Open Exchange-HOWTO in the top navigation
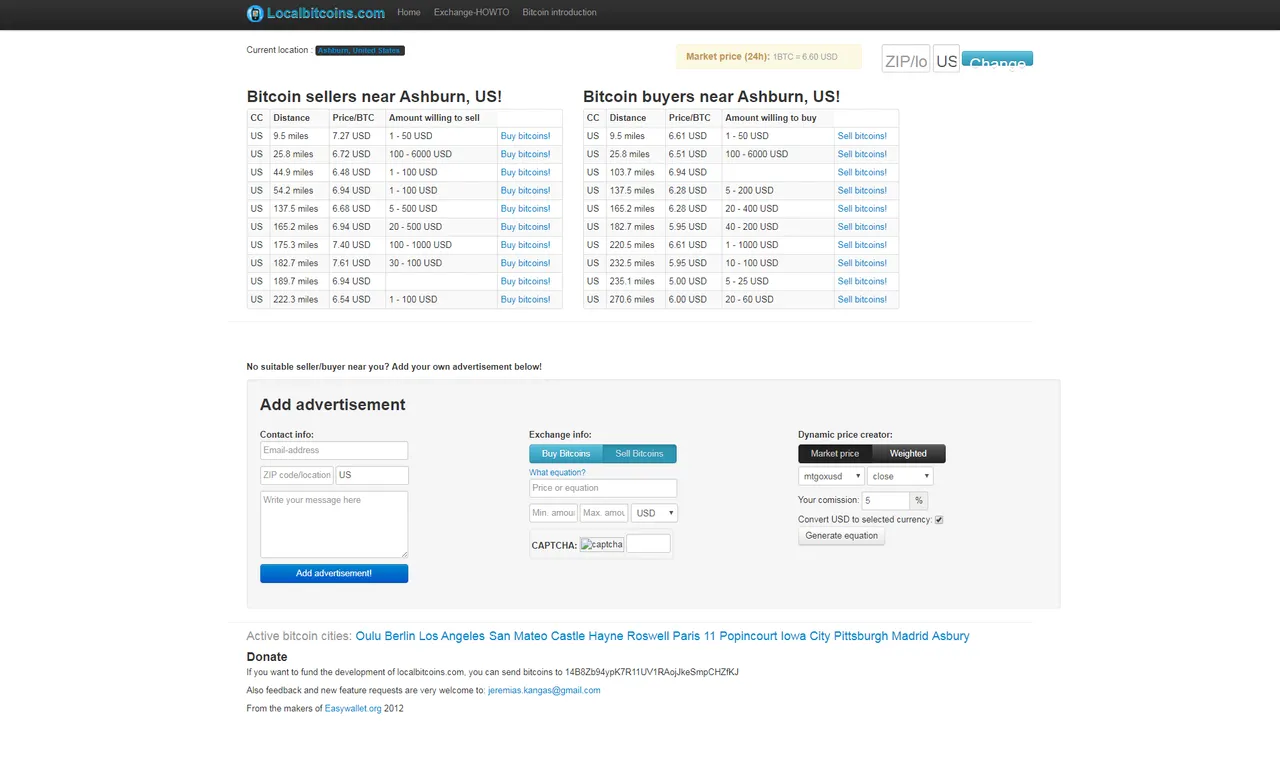The image size is (1280, 761). (x=471, y=13)
